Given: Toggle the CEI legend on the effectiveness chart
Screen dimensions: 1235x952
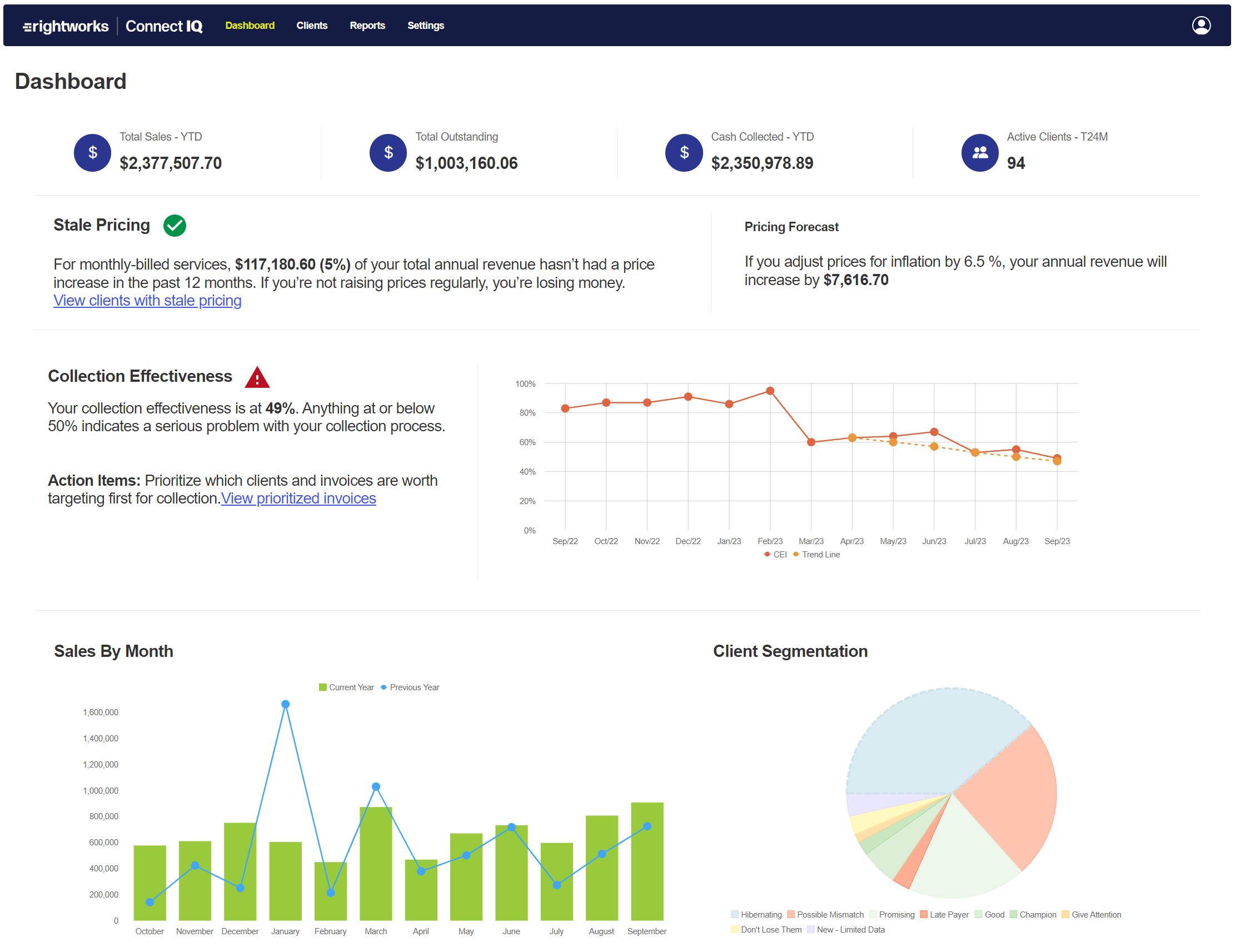Looking at the screenshot, I should tap(774, 555).
